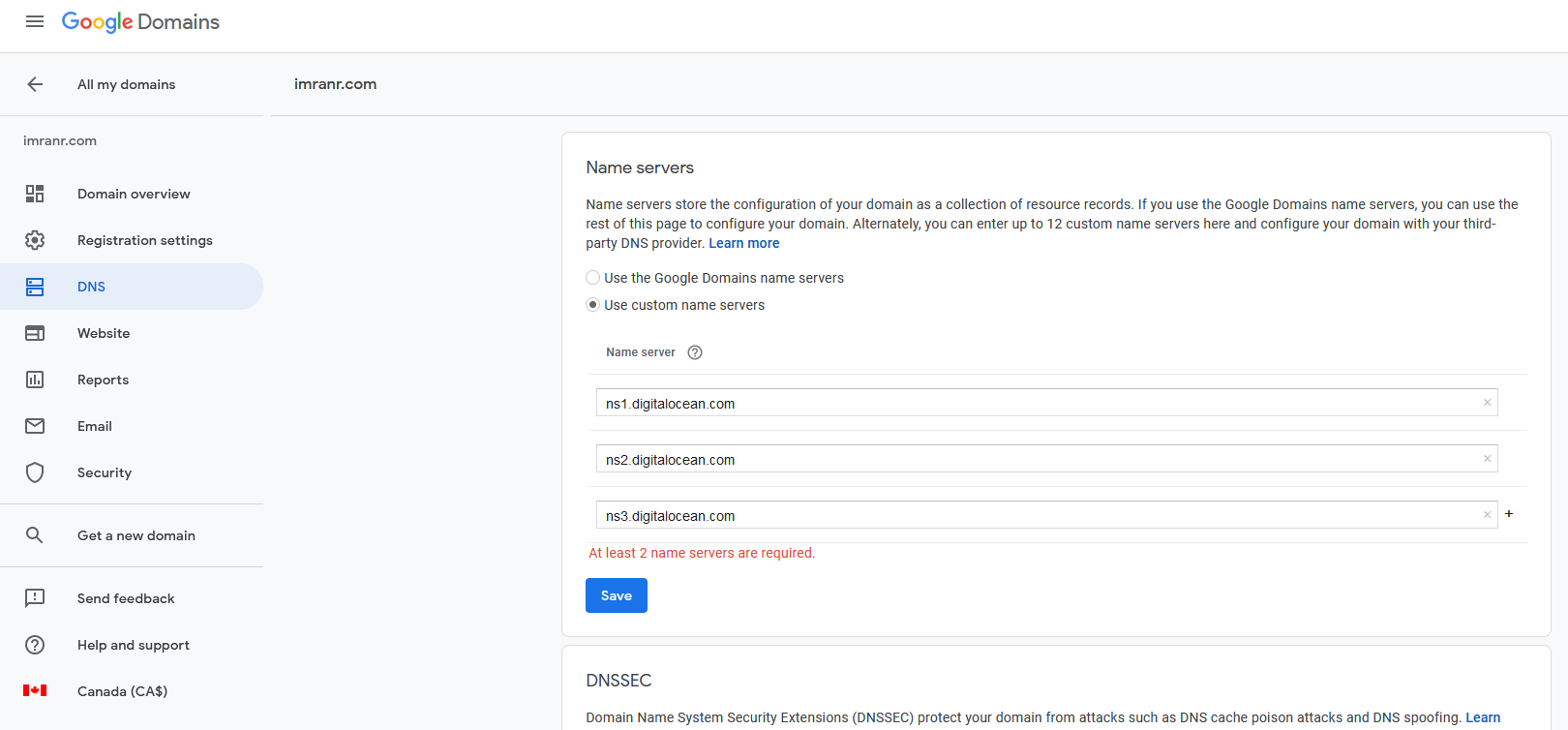Open Get a new domain search
This screenshot has width=1568, height=730.
(136, 535)
